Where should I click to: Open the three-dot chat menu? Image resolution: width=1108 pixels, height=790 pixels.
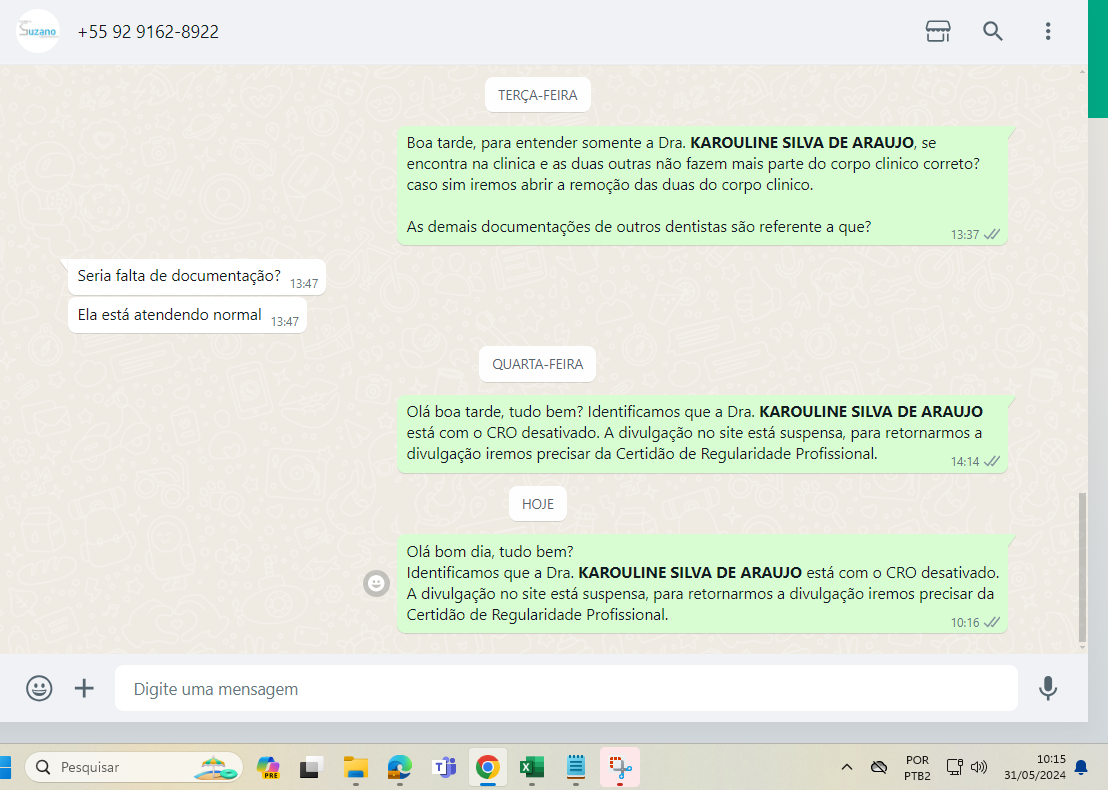tap(1048, 31)
